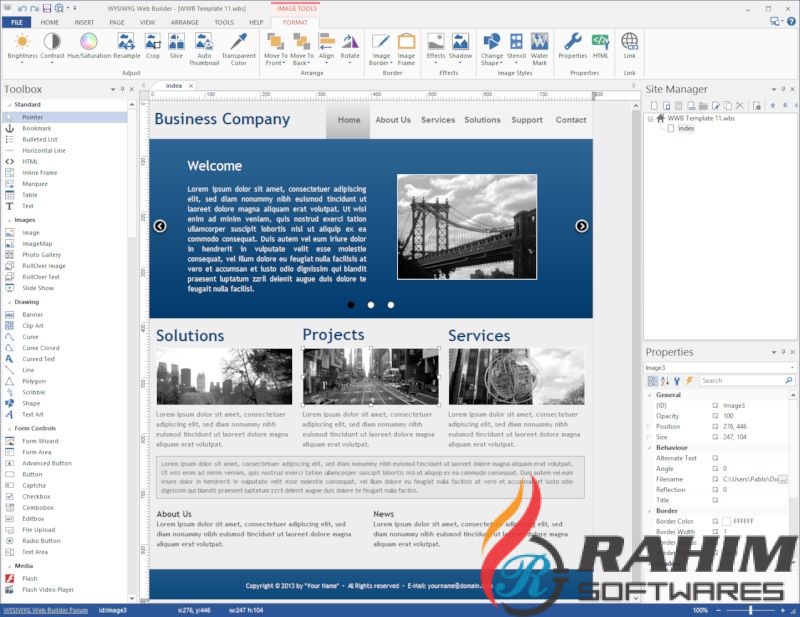The image size is (800, 617).
Task: Select the third carousel dot indicator
Action: [x=391, y=305]
